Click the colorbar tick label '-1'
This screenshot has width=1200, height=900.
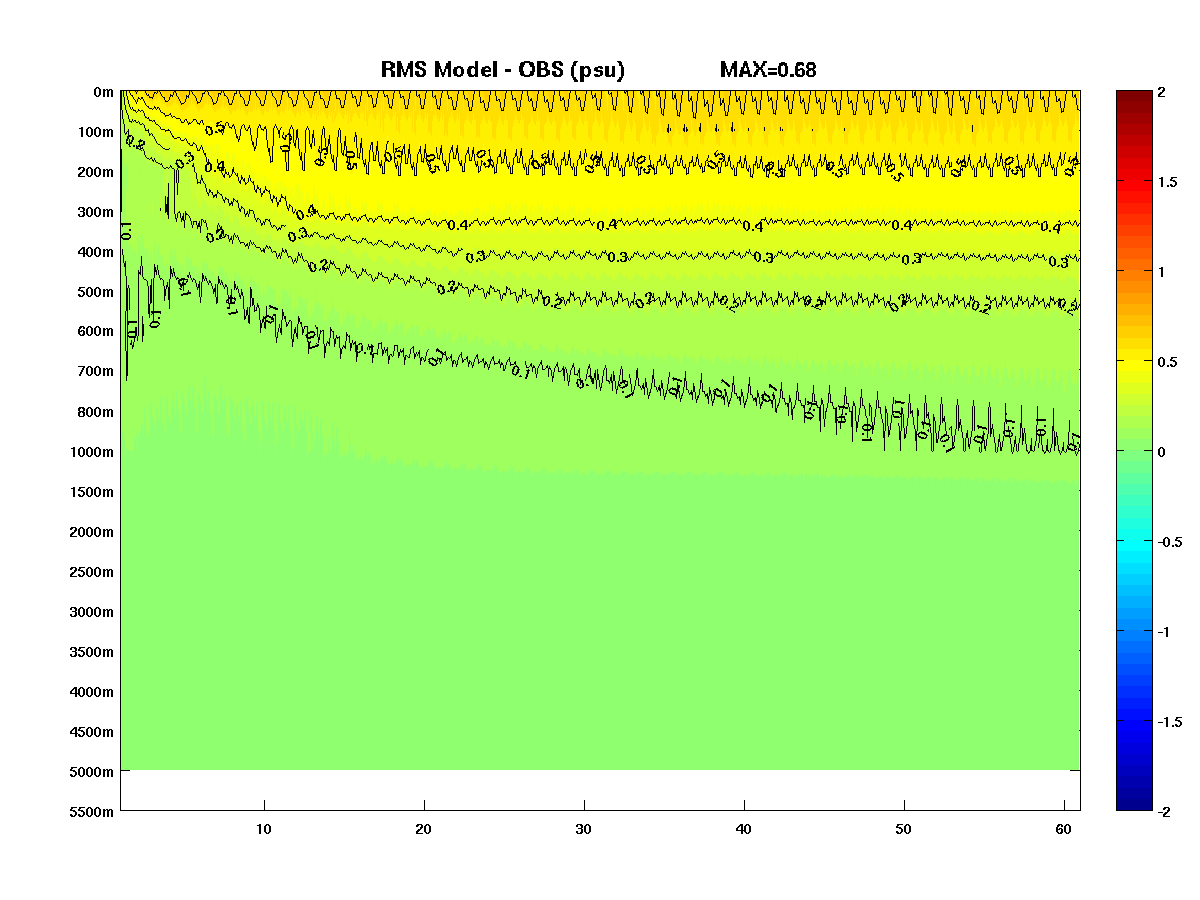(x=1164, y=632)
